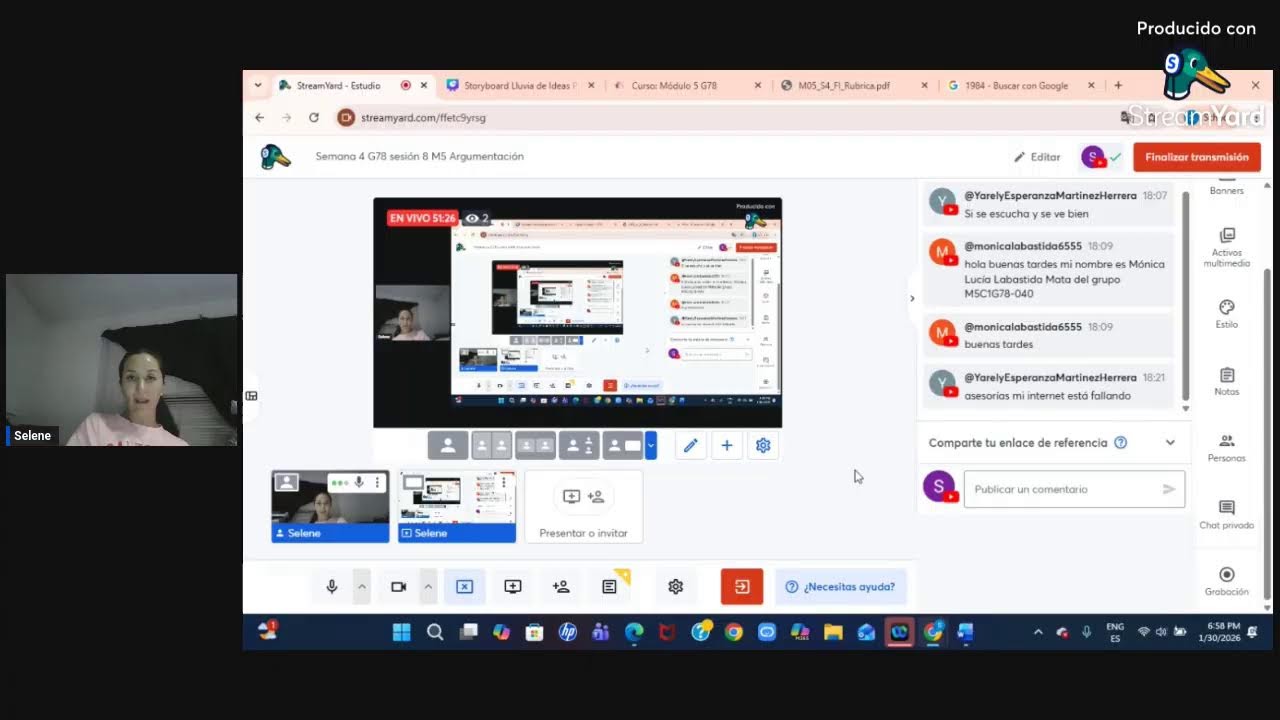
Task: Open Windows taskbar search
Action: 435,632
